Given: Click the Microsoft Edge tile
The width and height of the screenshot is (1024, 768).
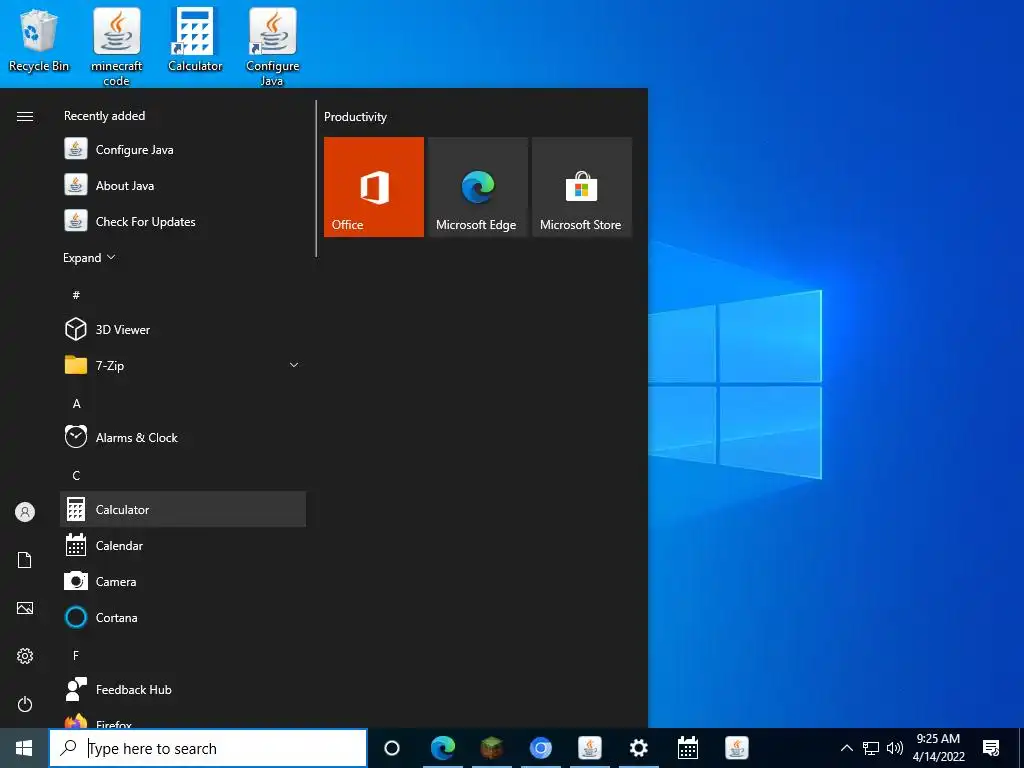Looking at the screenshot, I should pyautogui.click(x=477, y=187).
